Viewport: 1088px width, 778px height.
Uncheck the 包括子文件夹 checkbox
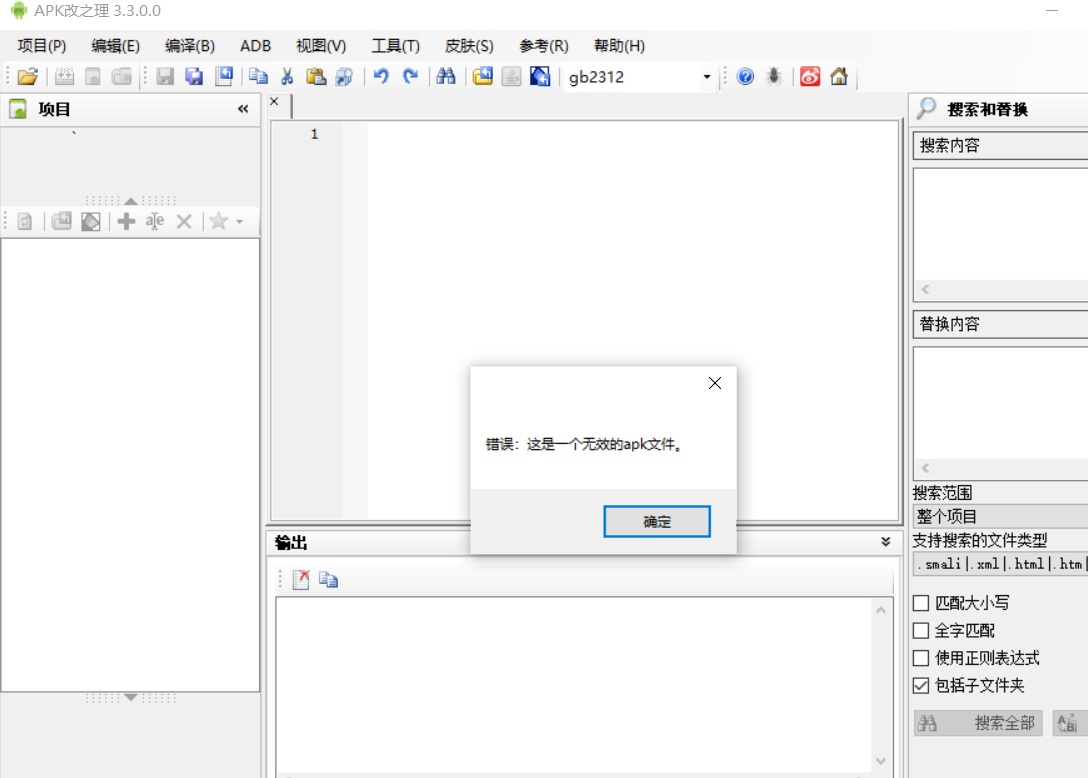[x=921, y=686]
